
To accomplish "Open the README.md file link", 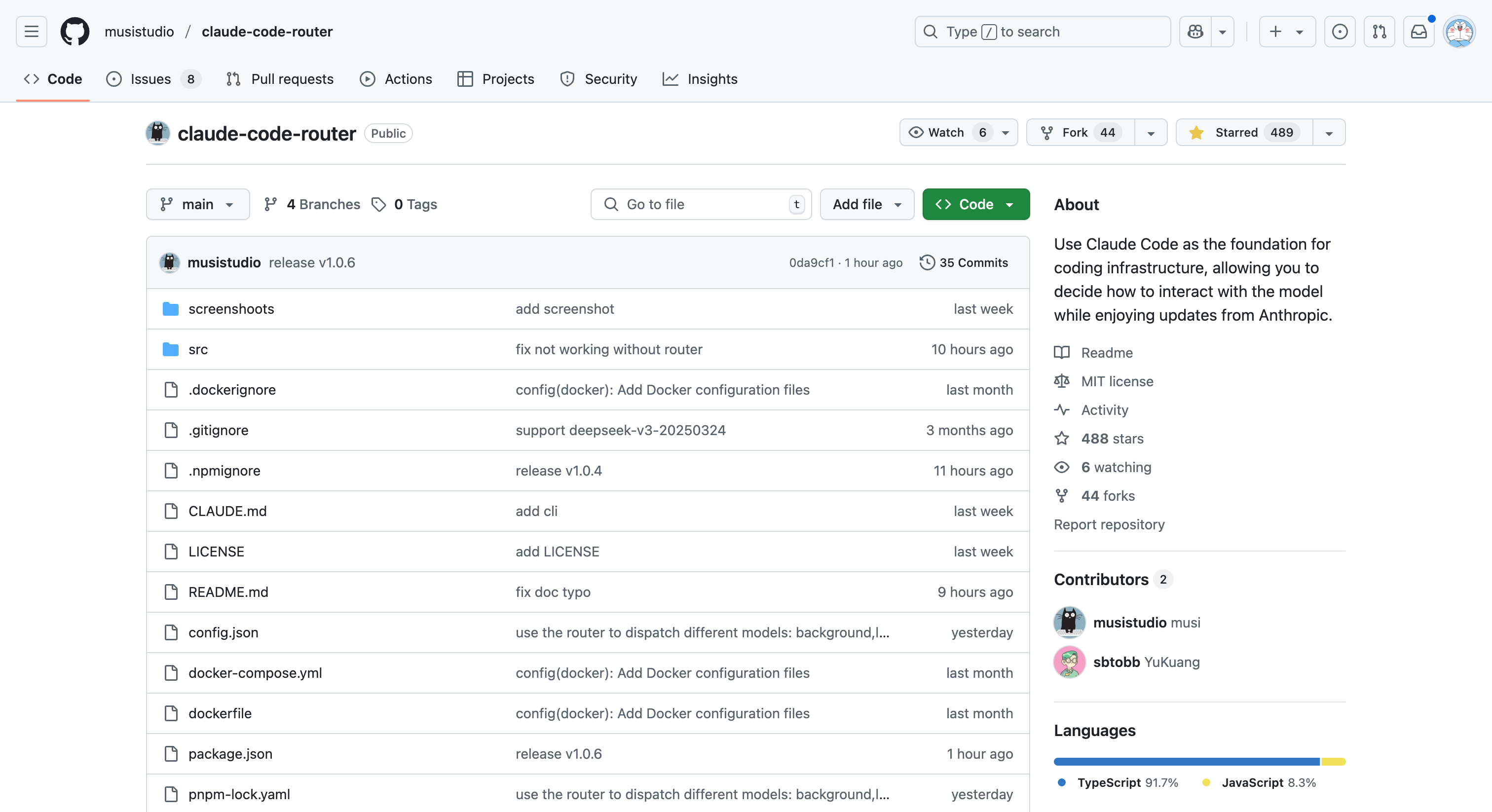I will click(x=228, y=592).
